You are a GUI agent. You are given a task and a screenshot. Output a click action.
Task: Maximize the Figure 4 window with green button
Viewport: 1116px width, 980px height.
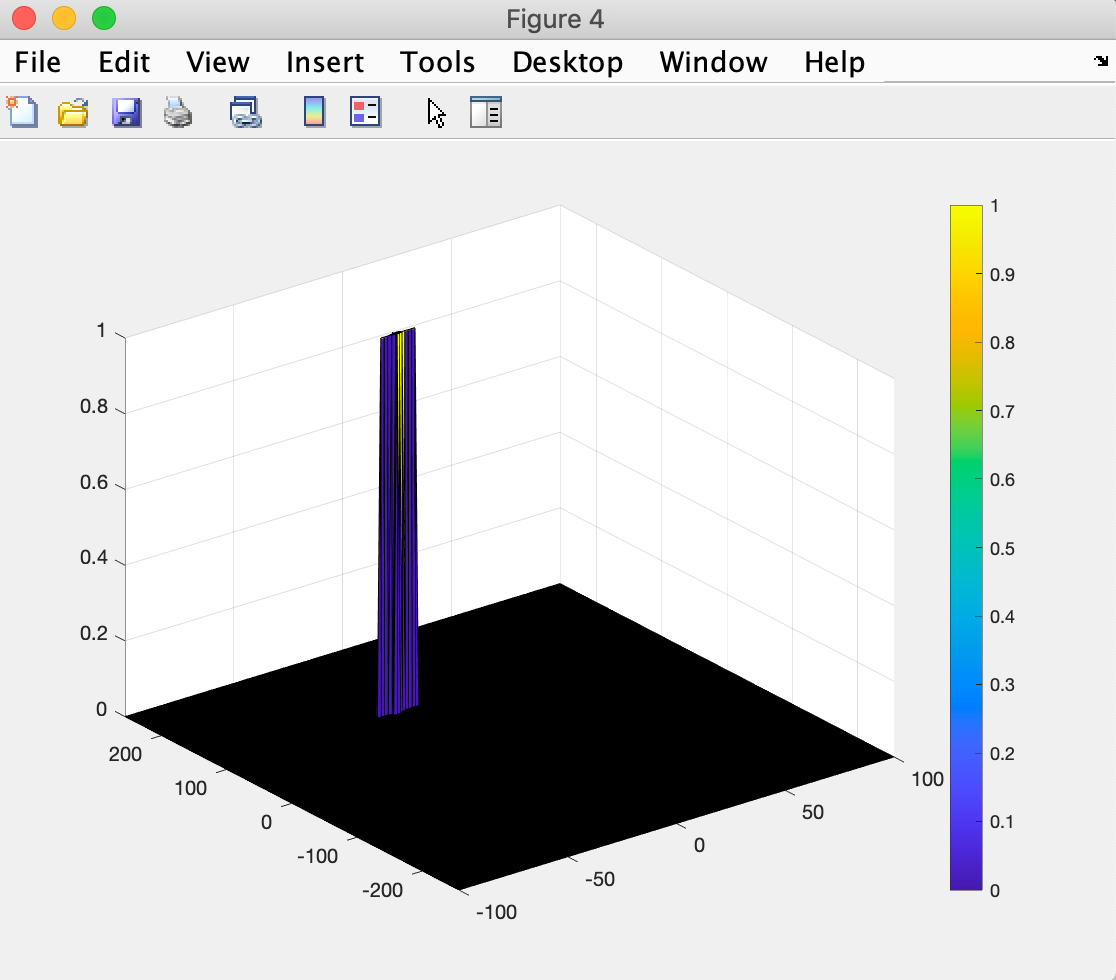pos(104,18)
